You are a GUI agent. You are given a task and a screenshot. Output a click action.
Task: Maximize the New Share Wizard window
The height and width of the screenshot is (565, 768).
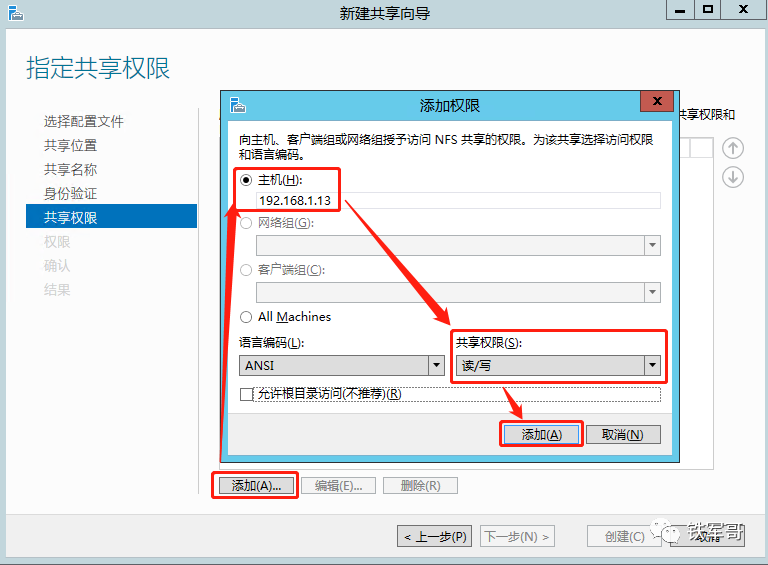click(708, 10)
